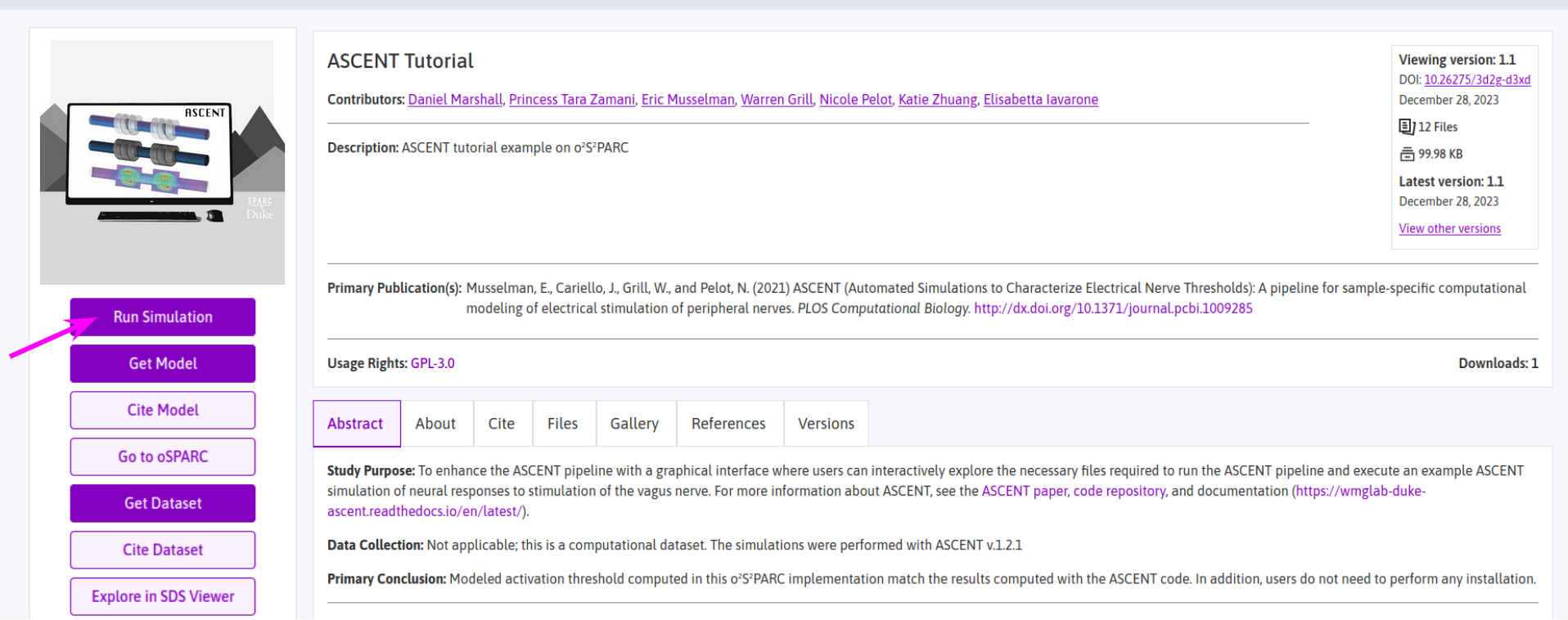Click the Latest version: 1.1 text
Viewport: 1568px width, 620px height.
(1451, 182)
